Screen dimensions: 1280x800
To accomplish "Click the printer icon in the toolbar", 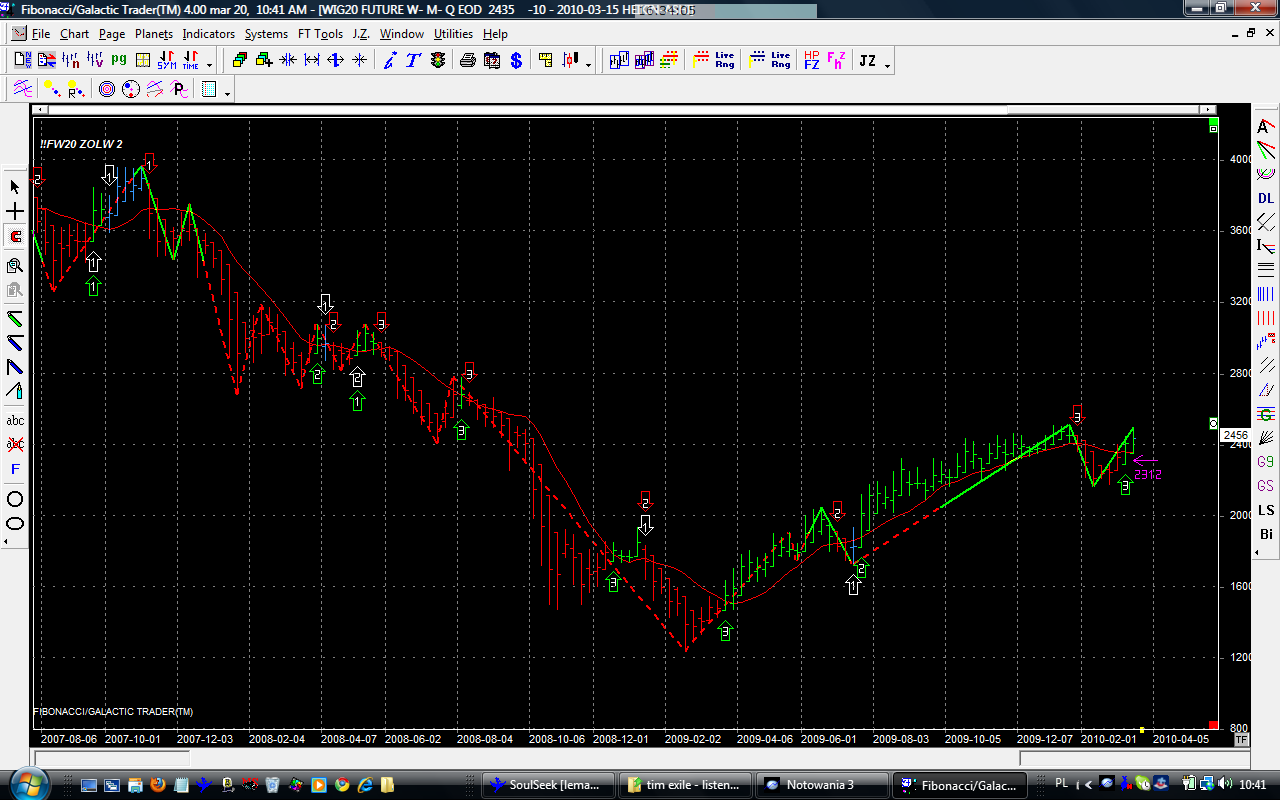I will [467, 61].
